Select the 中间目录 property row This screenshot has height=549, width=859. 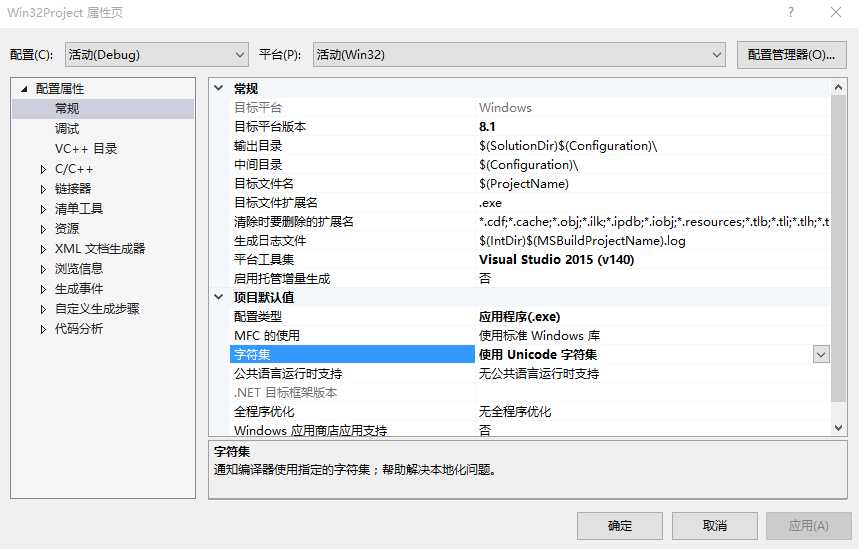pos(530,164)
